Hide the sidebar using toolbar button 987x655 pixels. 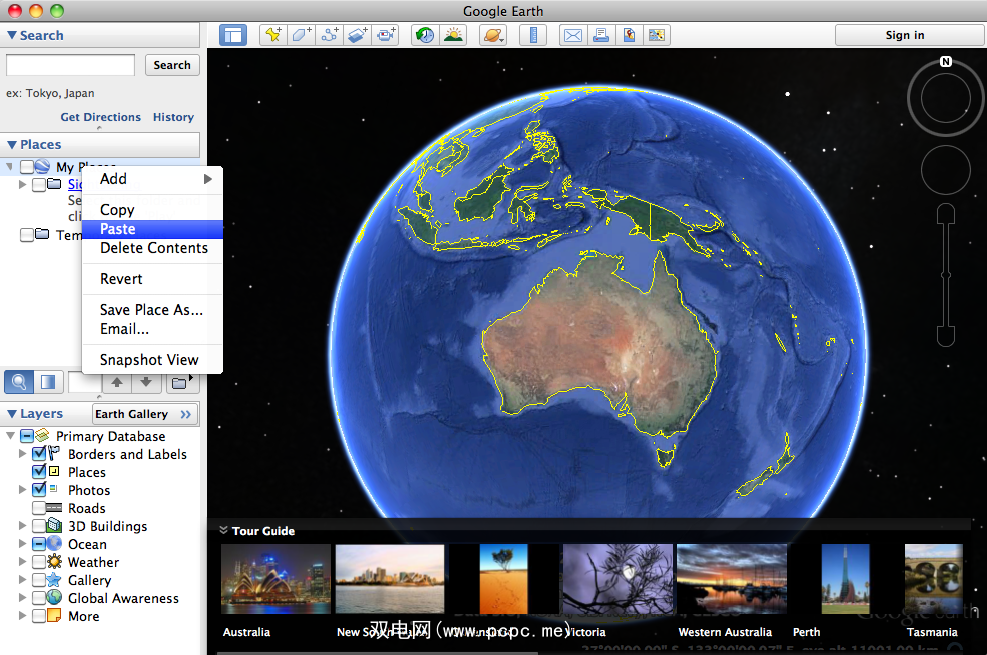(233, 35)
